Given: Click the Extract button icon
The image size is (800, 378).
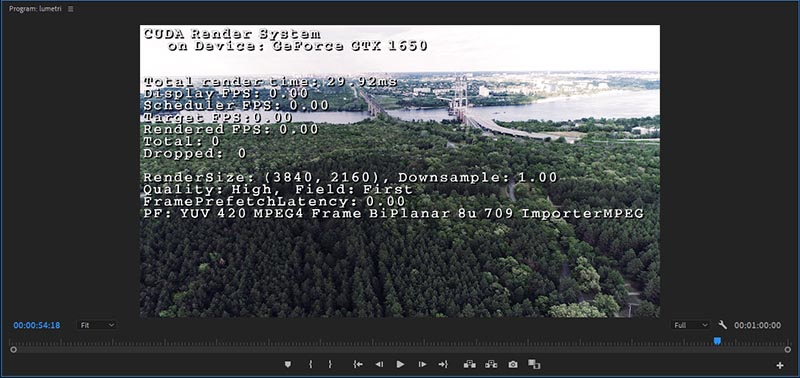Looking at the screenshot, I should [491, 364].
